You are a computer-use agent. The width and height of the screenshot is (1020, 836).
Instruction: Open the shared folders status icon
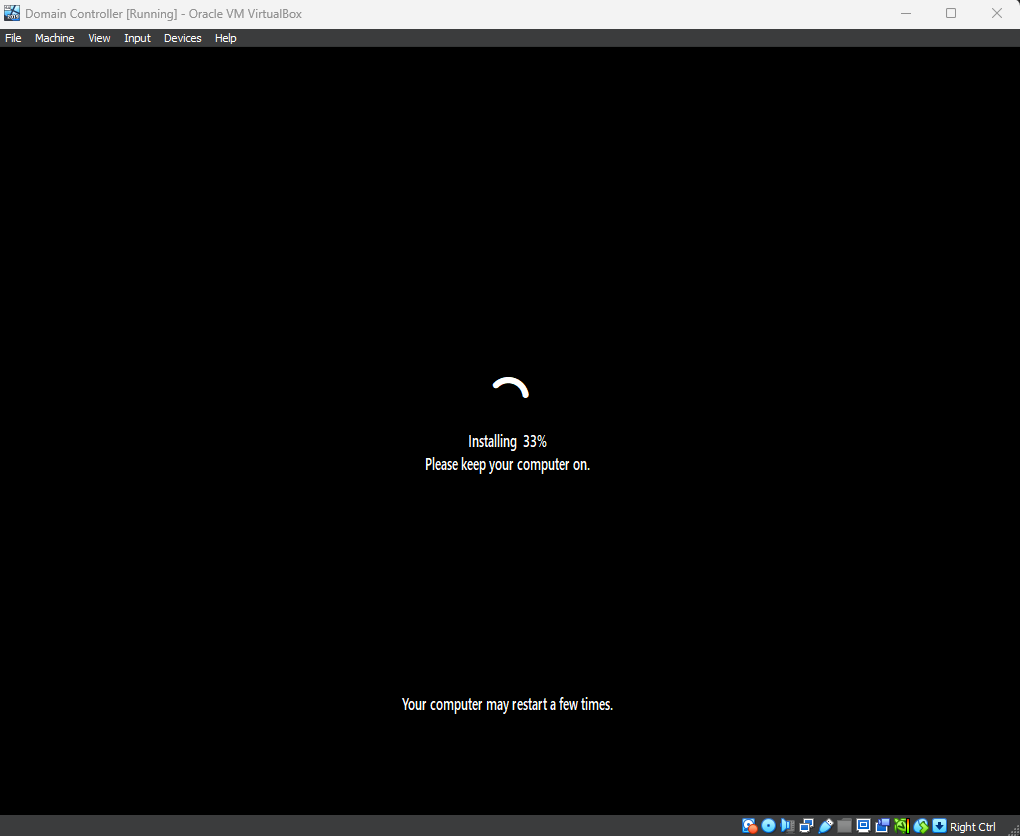pos(844,826)
